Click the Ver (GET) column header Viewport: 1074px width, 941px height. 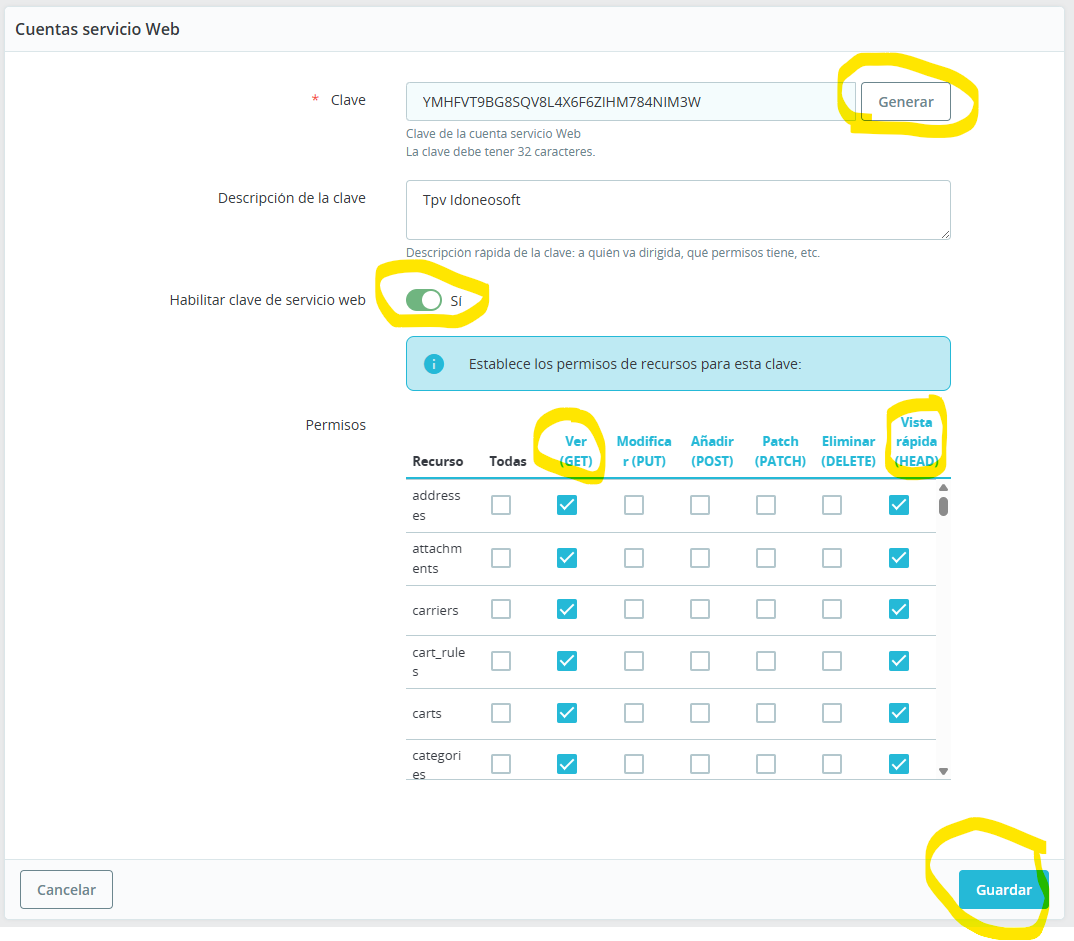576,451
